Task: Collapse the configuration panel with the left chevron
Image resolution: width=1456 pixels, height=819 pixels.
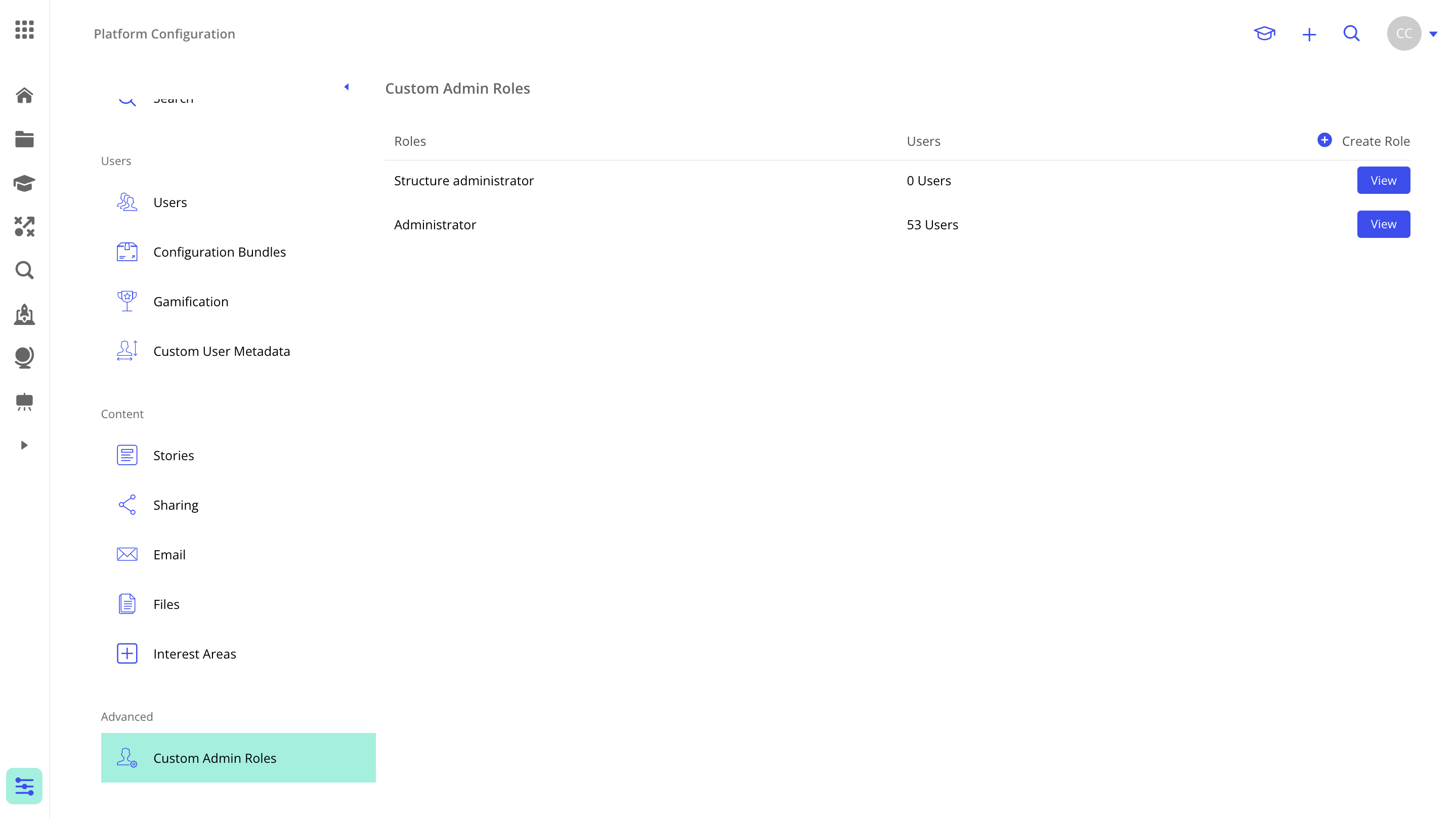Action: tap(347, 87)
